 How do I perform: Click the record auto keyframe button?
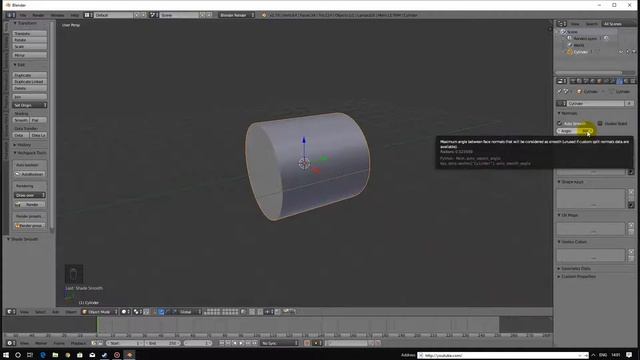click(x=307, y=343)
